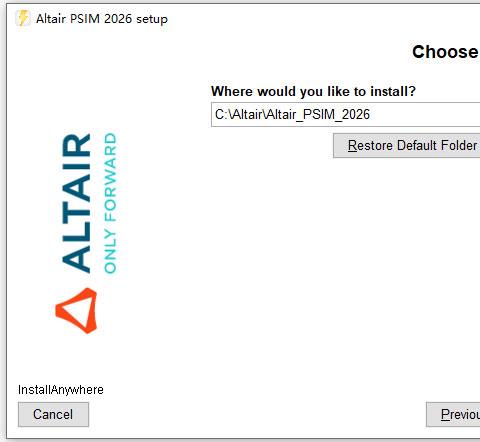Click the 'Where would you like to install?' label
The width and height of the screenshot is (480, 442).
(x=313, y=91)
